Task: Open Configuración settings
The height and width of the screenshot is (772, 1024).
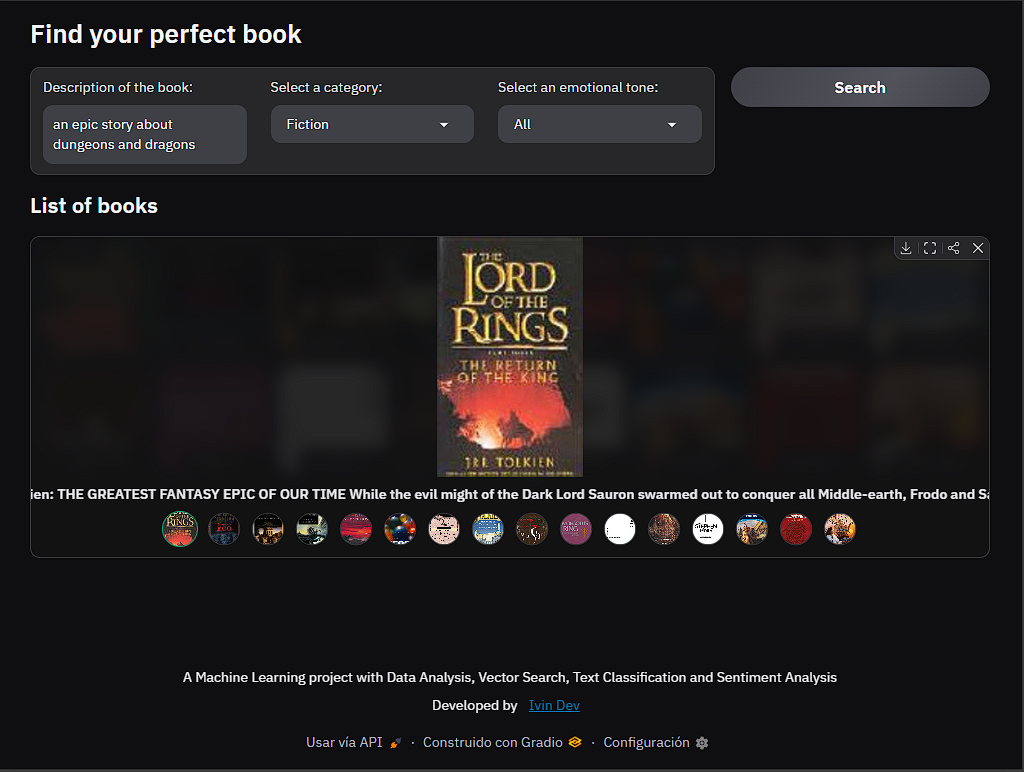Action: point(656,743)
